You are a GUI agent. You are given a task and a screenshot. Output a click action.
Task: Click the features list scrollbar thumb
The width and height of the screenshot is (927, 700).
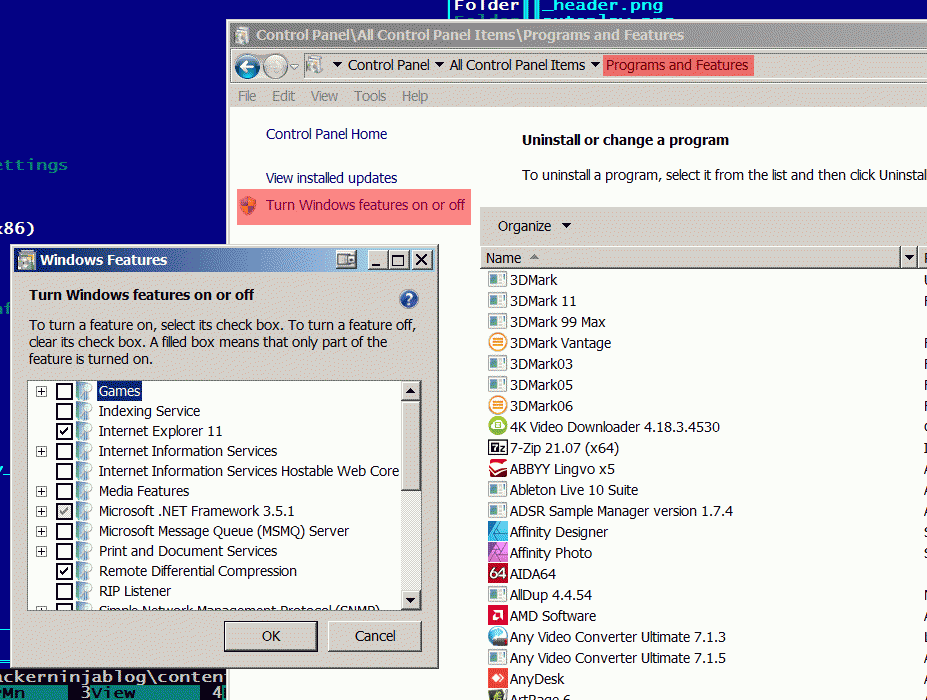410,446
